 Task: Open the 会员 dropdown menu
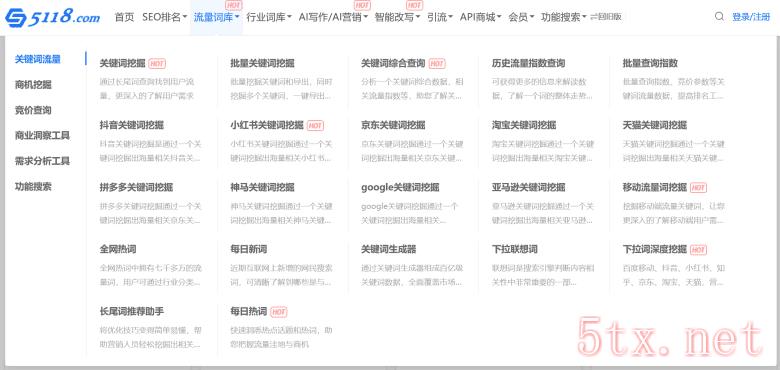click(521, 17)
